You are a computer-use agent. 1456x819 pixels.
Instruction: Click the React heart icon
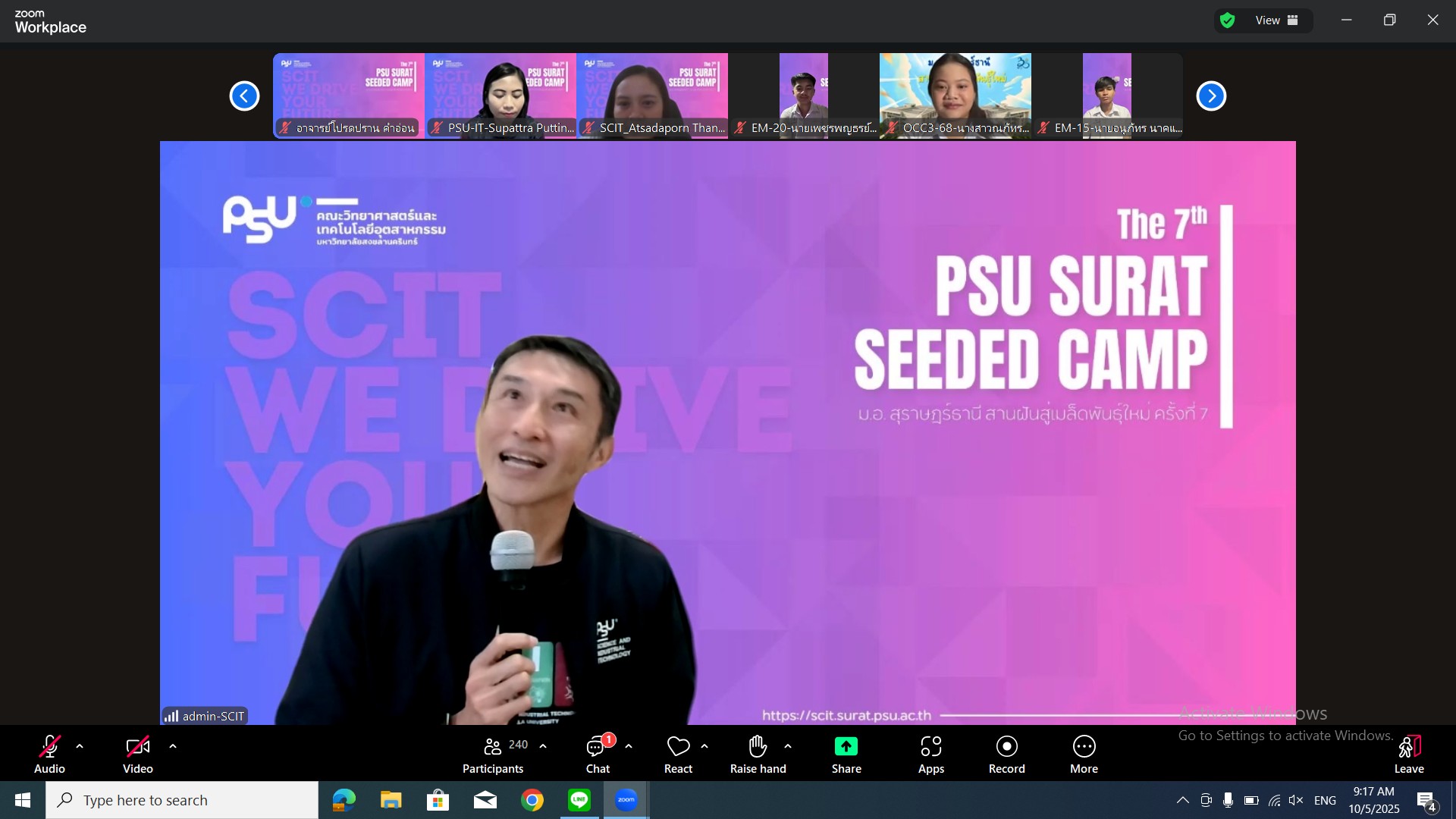pos(678,747)
